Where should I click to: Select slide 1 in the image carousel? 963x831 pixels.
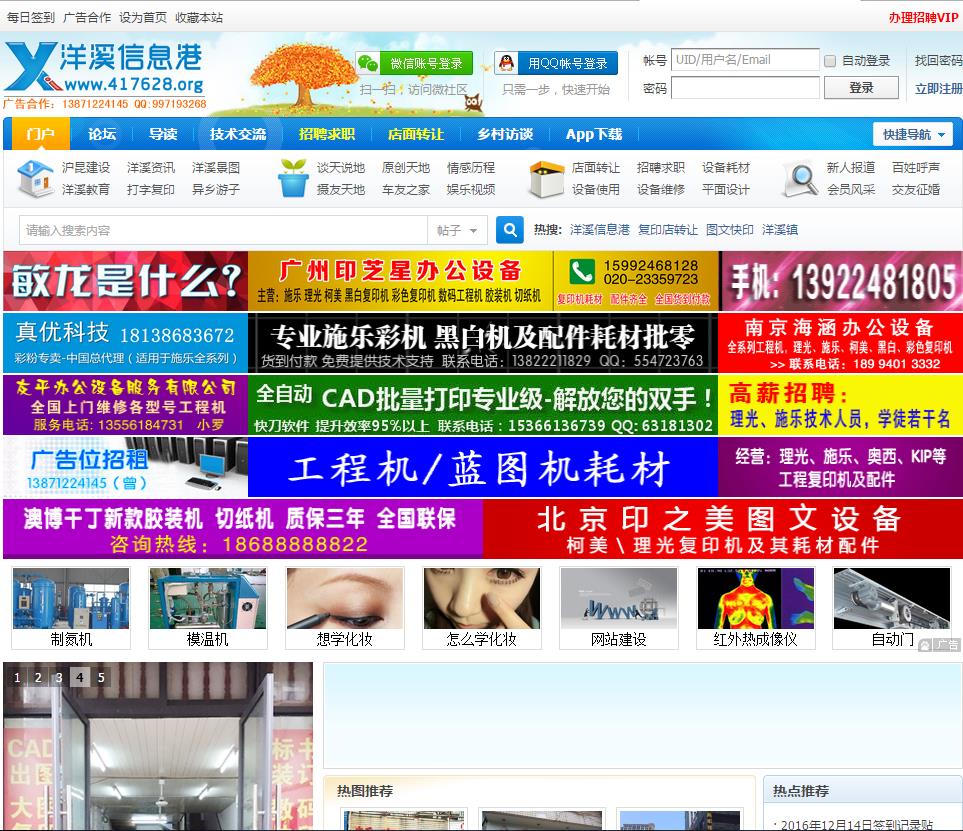click(17, 677)
